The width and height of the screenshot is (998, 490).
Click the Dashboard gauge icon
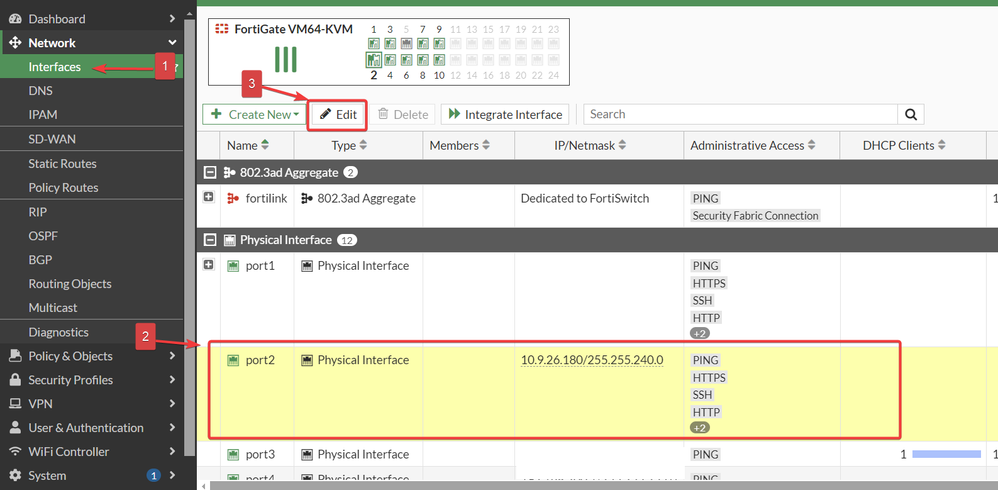pyautogui.click(x=15, y=19)
